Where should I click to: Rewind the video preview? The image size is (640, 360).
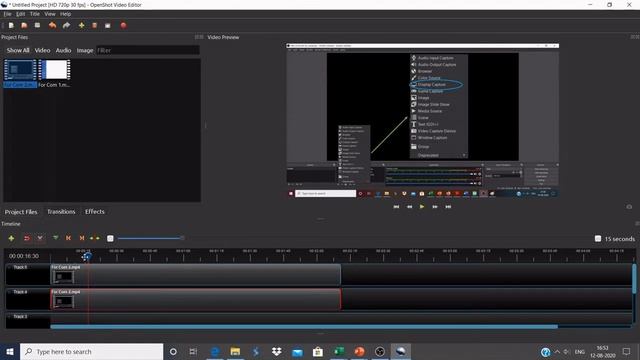point(409,207)
